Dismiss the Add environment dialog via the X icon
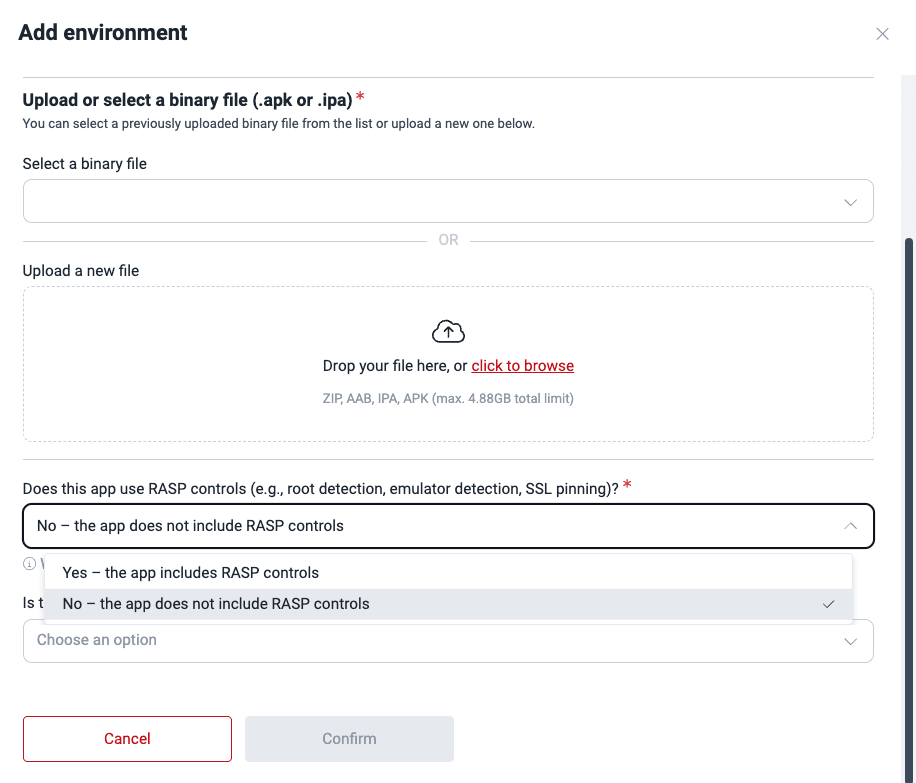 click(882, 33)
